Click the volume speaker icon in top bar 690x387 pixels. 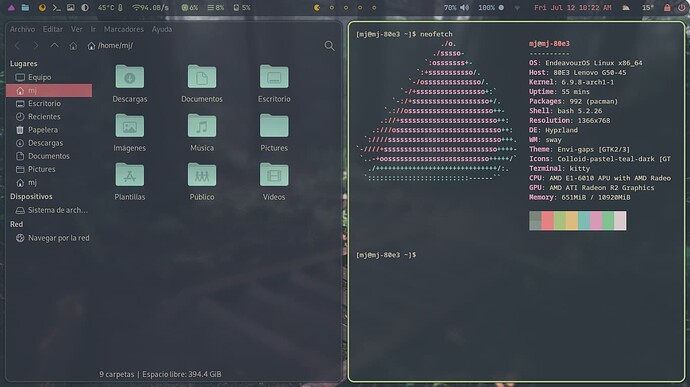[465, 7]
